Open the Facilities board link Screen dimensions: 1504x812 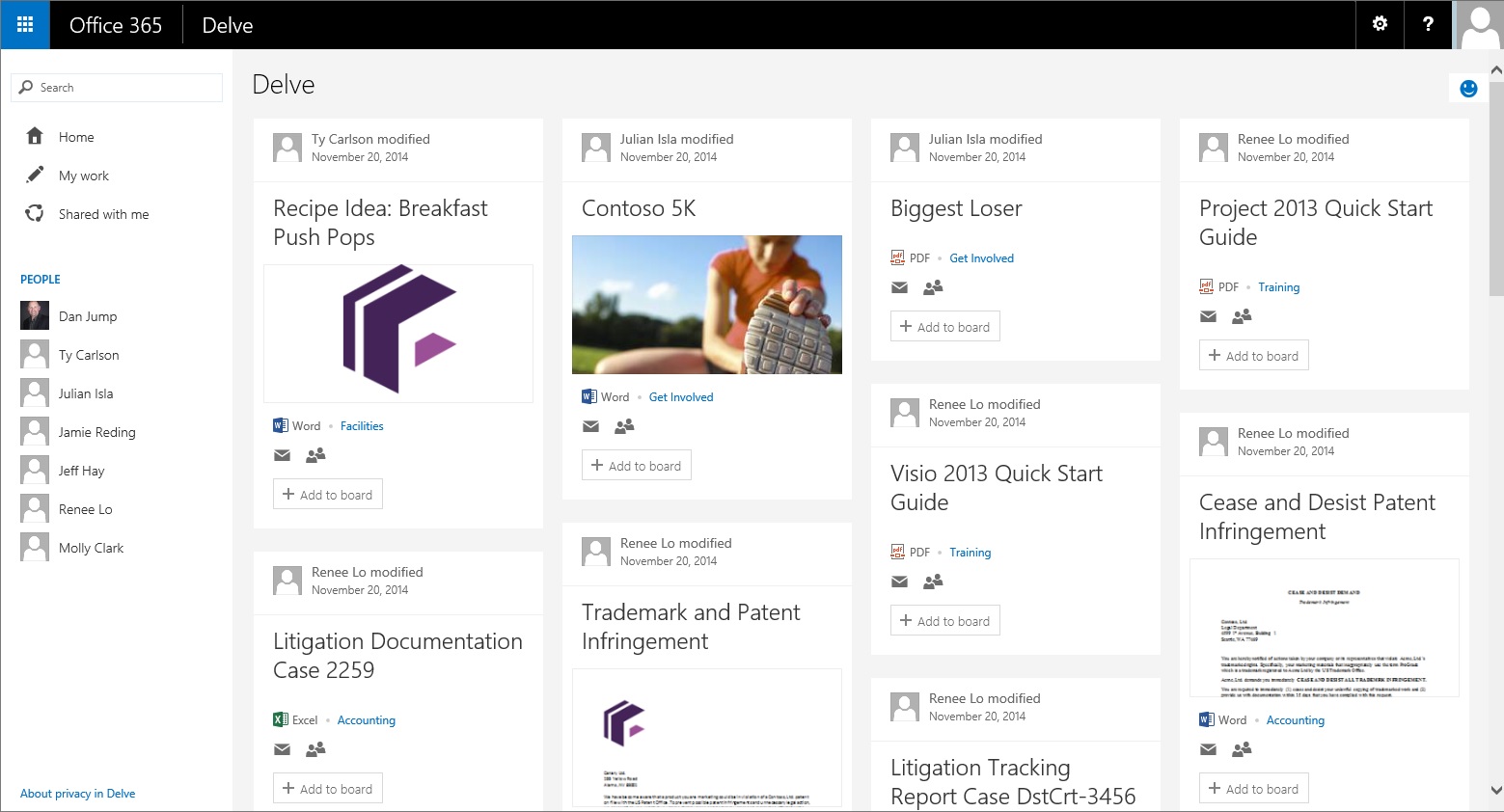(362, 425)
